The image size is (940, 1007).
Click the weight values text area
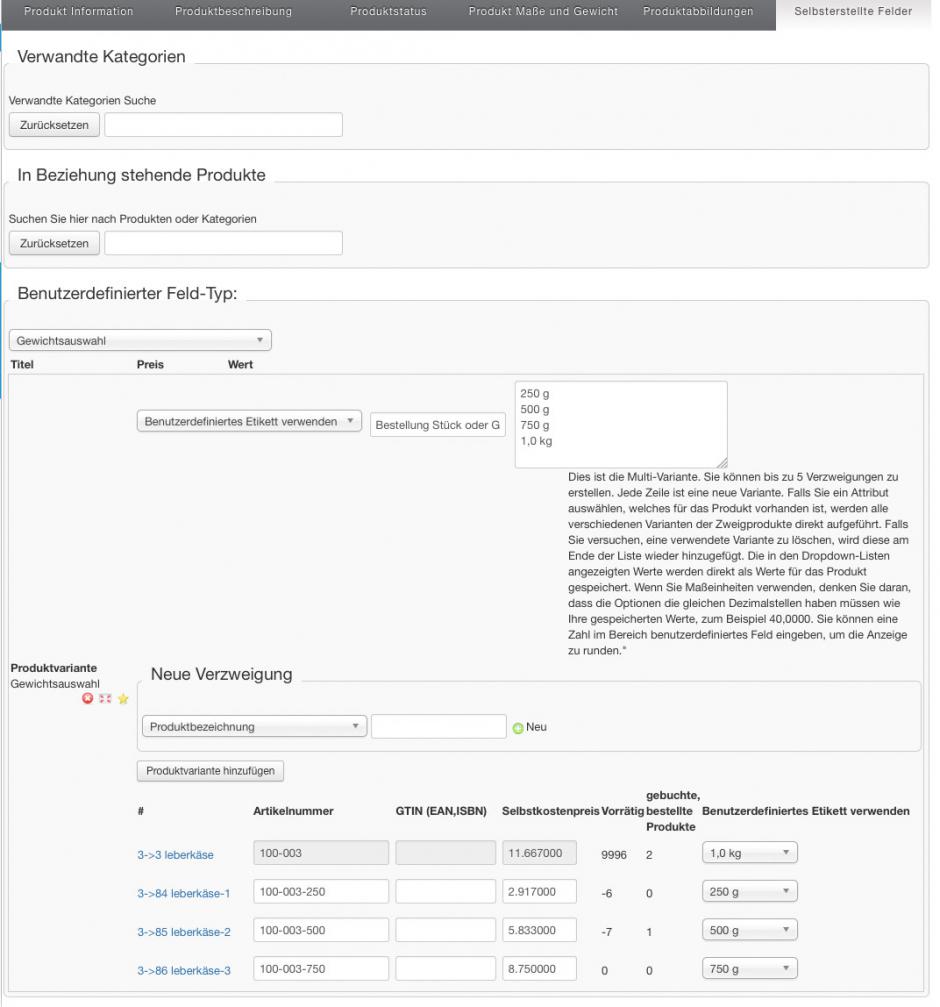(x=620, y=424)
